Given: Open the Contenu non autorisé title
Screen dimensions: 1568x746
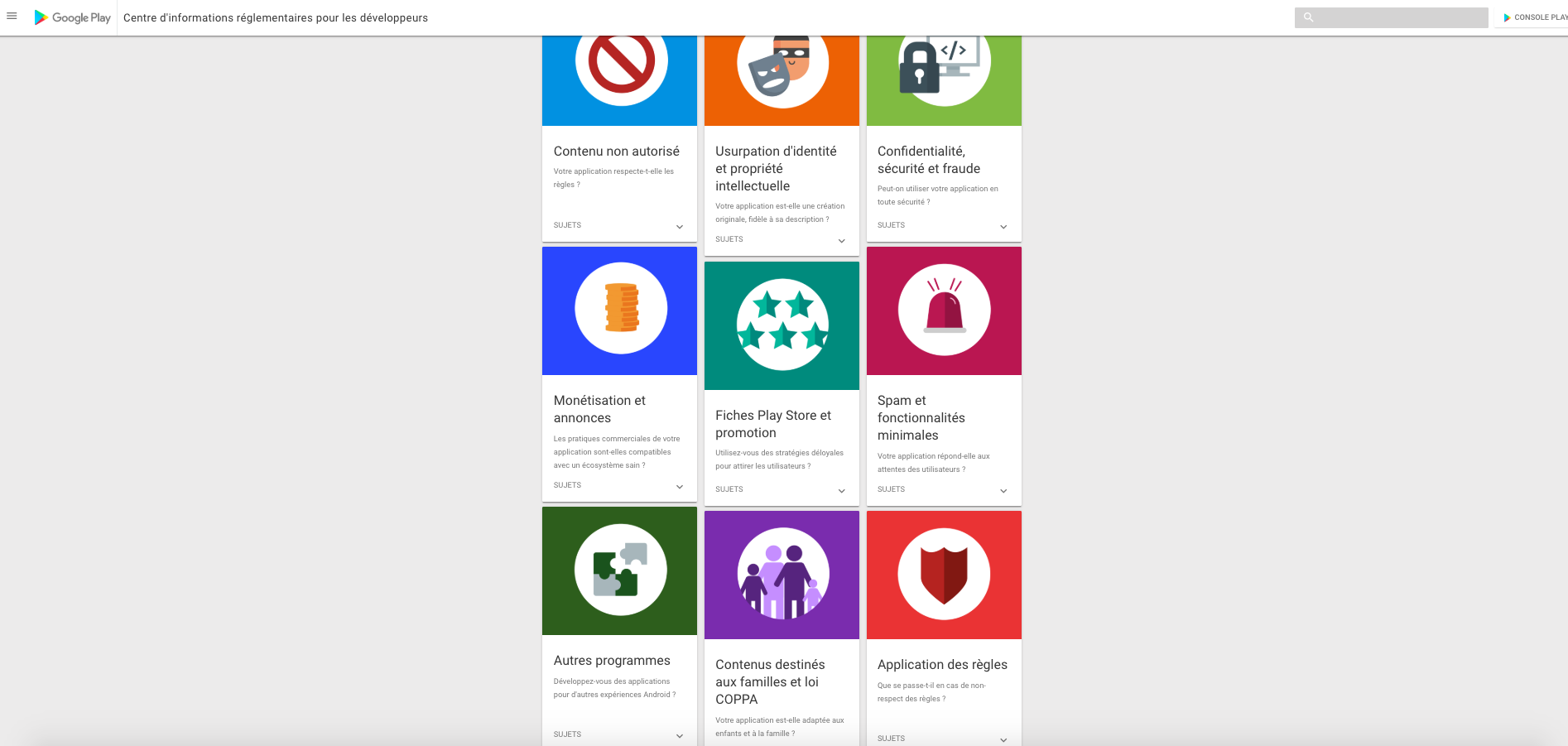Looking at the screenshot, I should click(616, 152).
